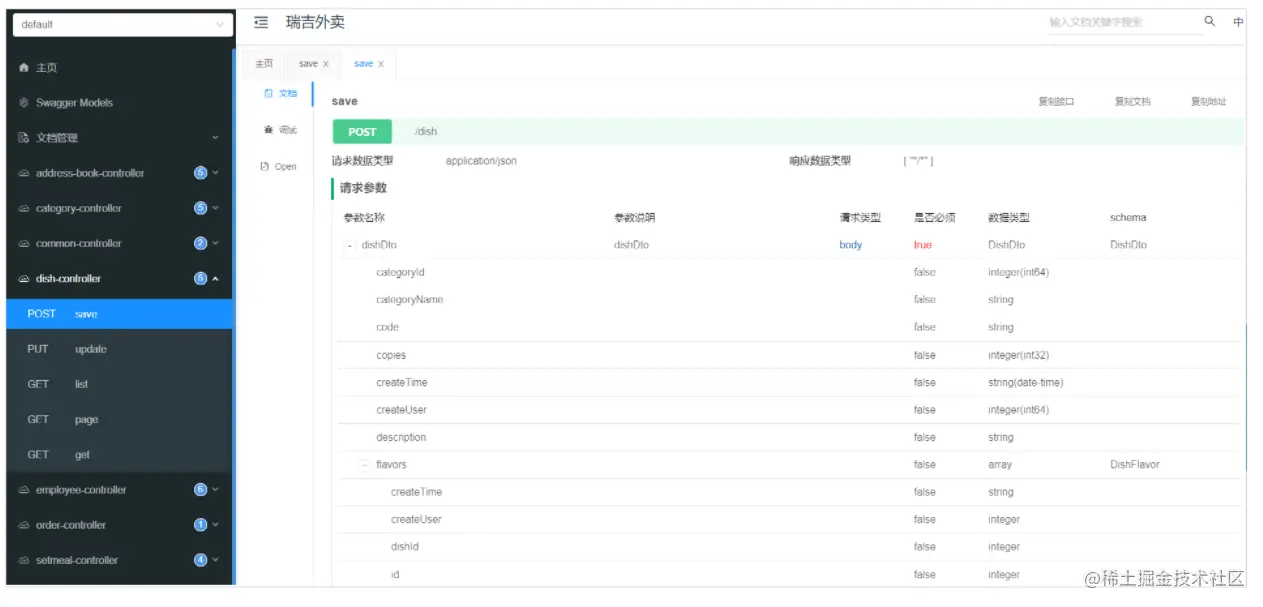Click the dishId parameter name

pos(404,547)
